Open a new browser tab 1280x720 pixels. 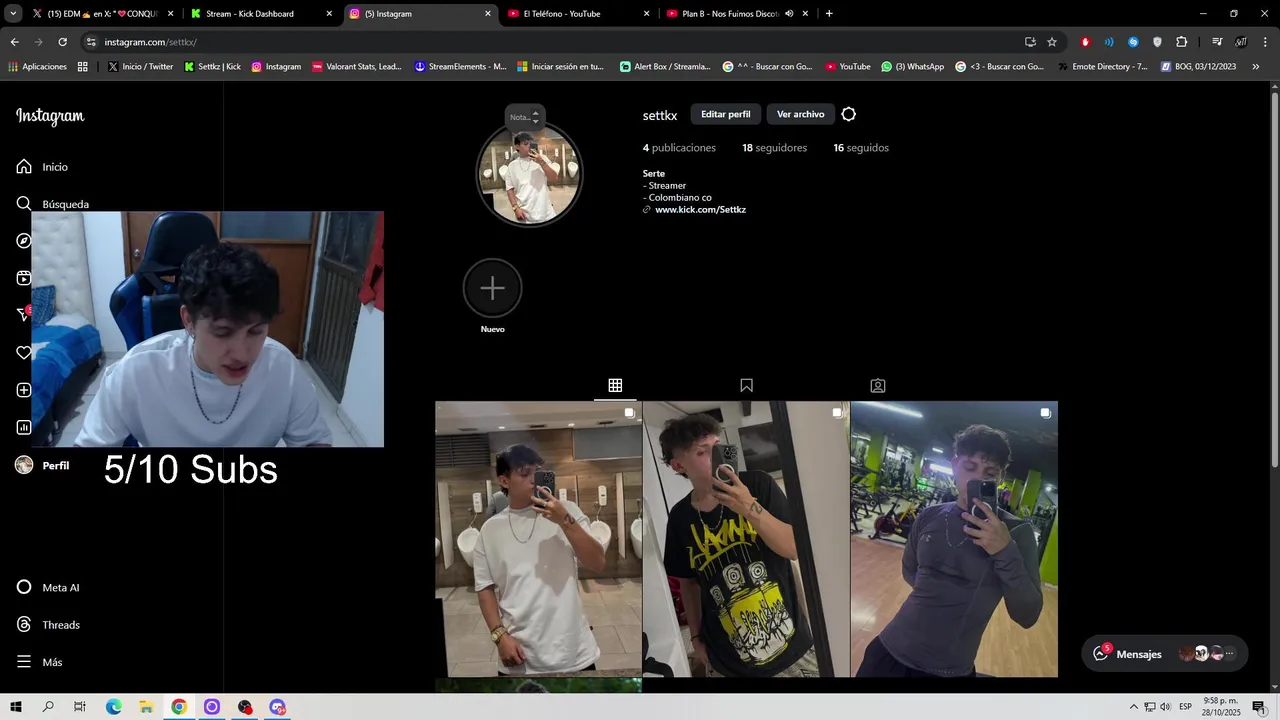pos(829,14)
